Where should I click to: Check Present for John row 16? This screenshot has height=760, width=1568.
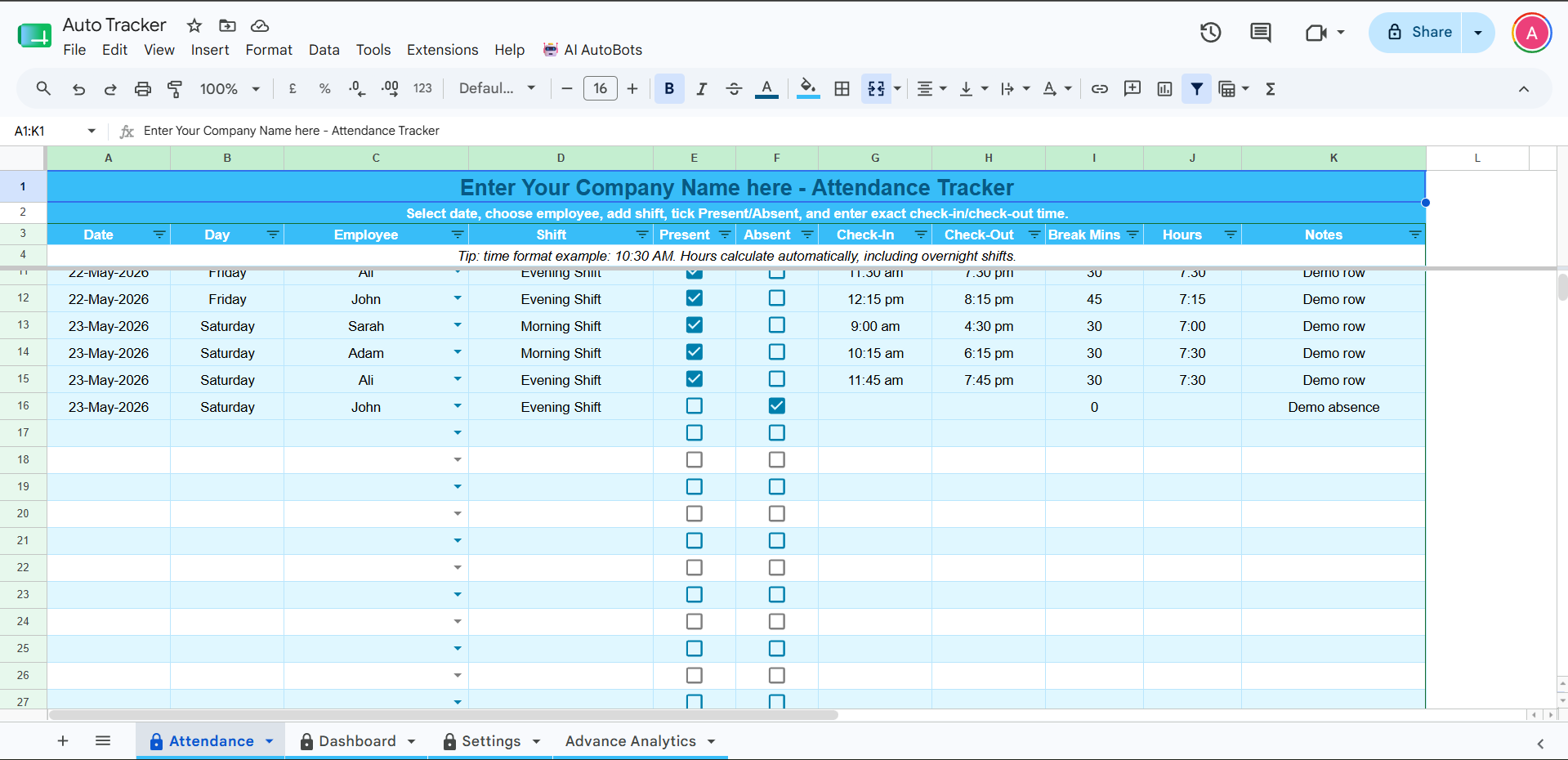coord(695,406)
